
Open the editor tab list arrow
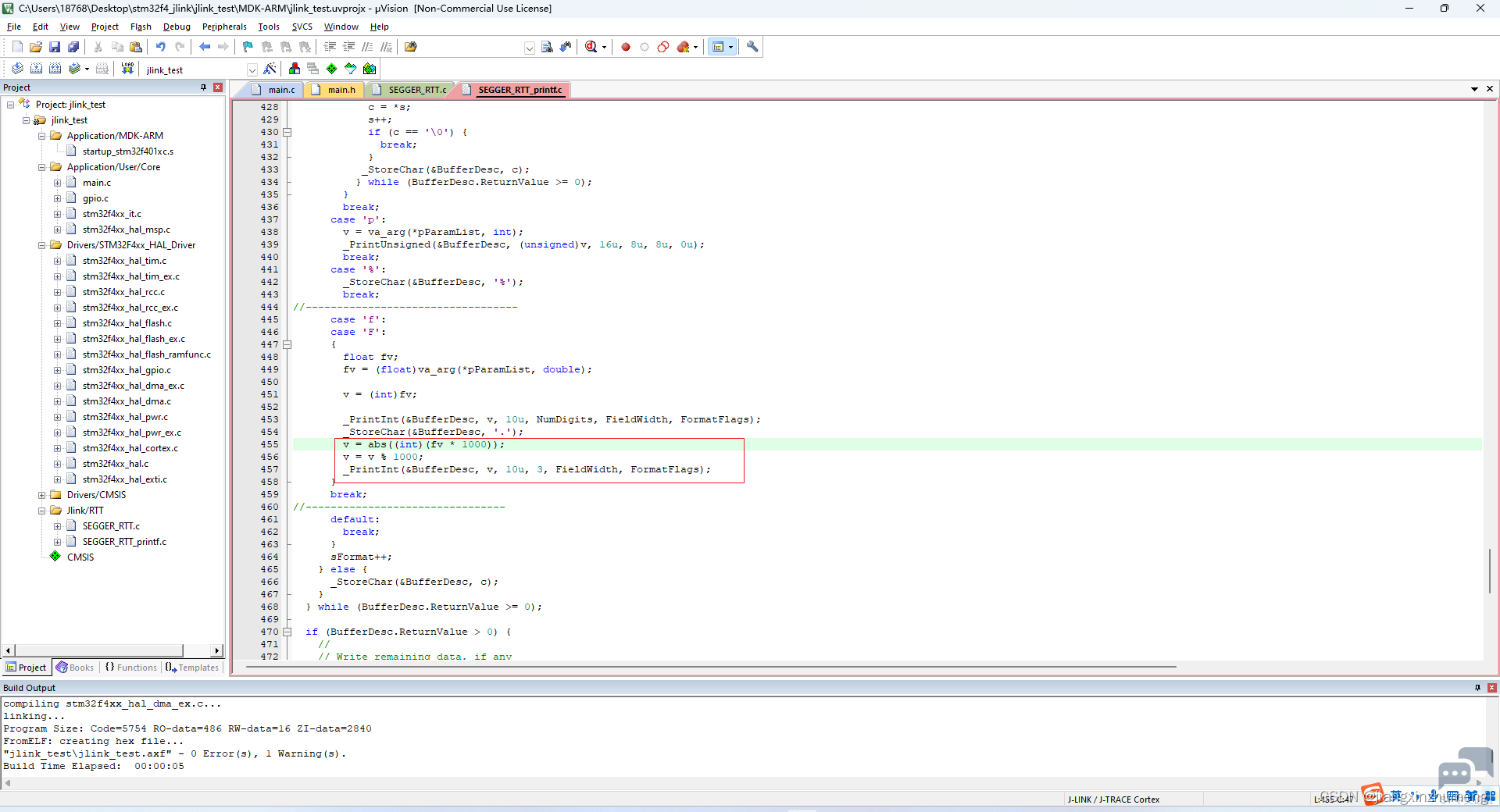[x=1474, y=89]
